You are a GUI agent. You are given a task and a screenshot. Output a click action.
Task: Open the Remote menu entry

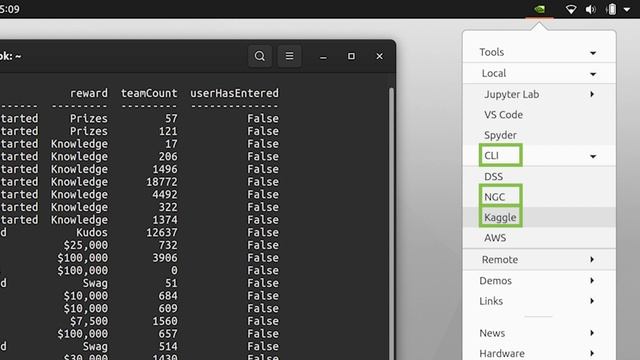pos(539,260)
